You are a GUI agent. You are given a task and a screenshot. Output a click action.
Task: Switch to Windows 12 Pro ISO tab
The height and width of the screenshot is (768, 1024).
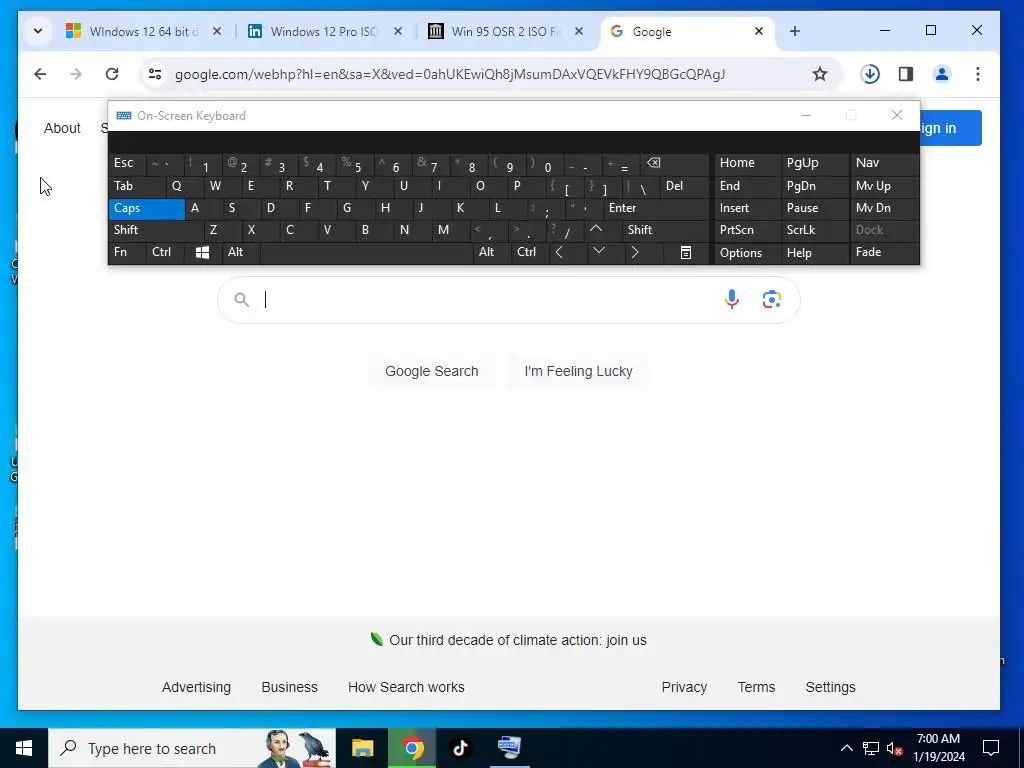tap(324, 31)
